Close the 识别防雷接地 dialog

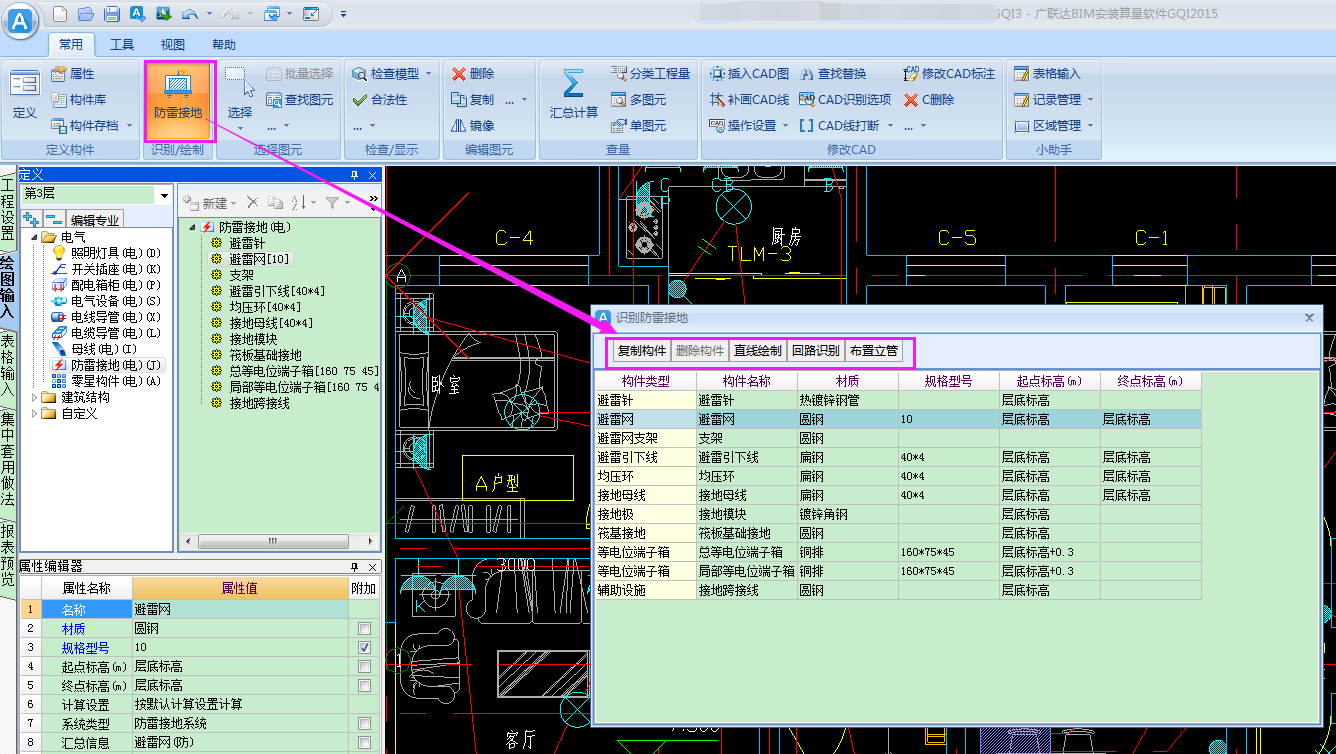[x=1309, y=317]
